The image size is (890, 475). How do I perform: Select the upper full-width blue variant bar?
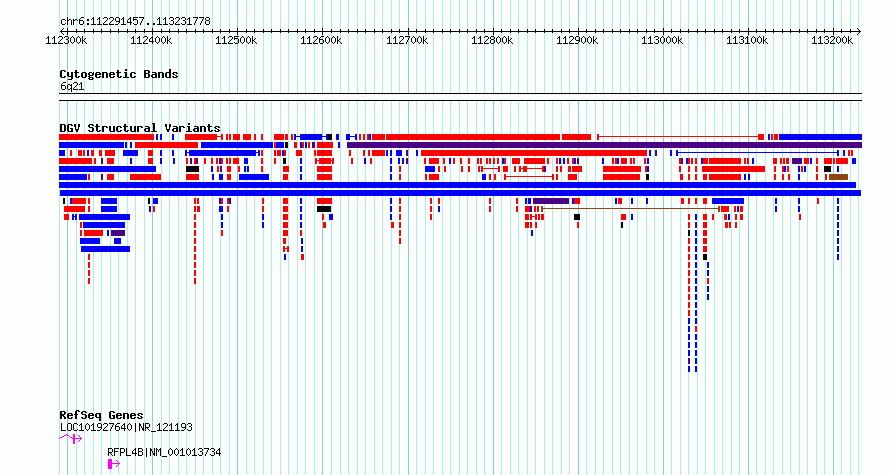point(457,185)
